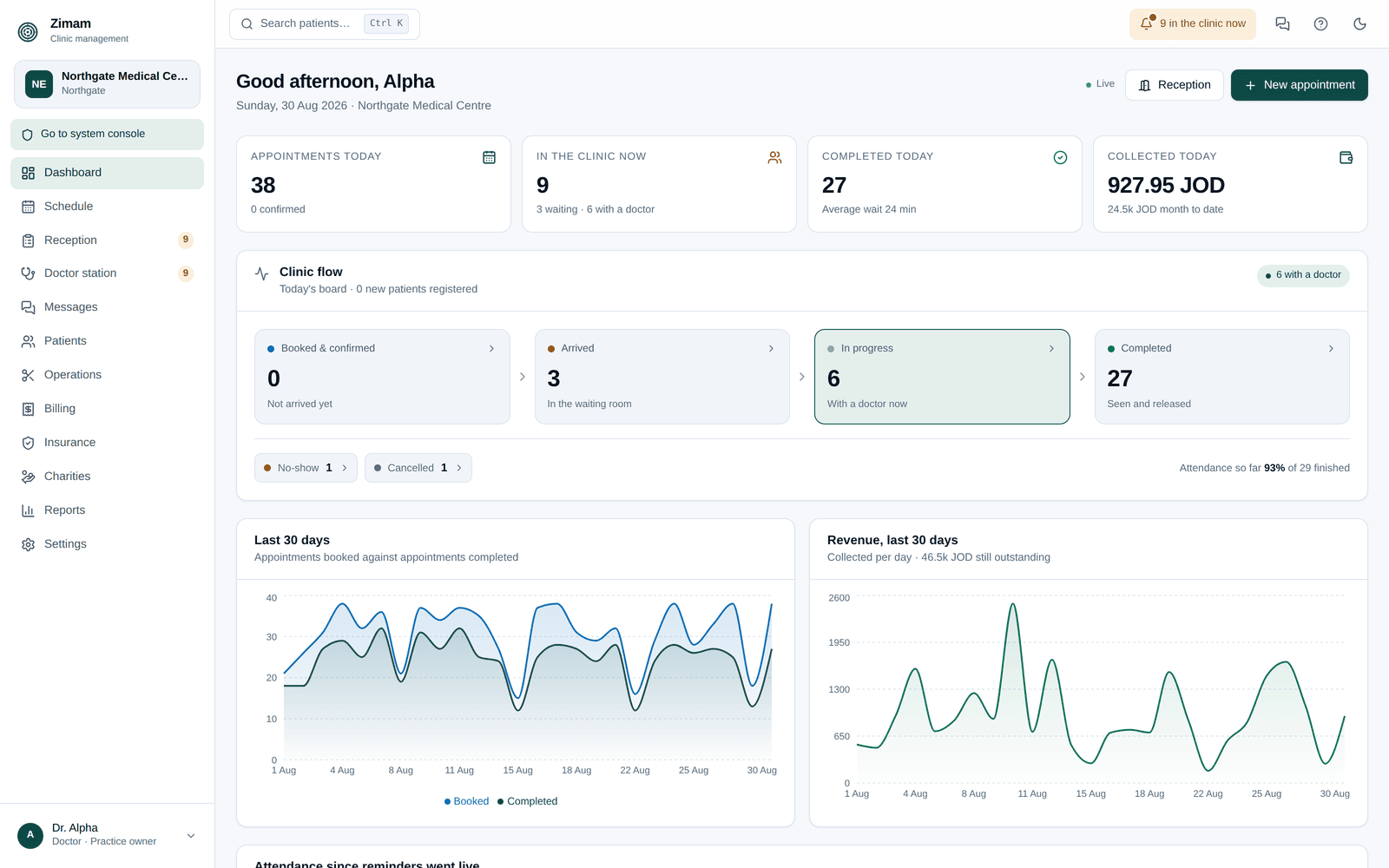
Task: Click the Clinic flow pulse icon
Action: coord(261,273)
